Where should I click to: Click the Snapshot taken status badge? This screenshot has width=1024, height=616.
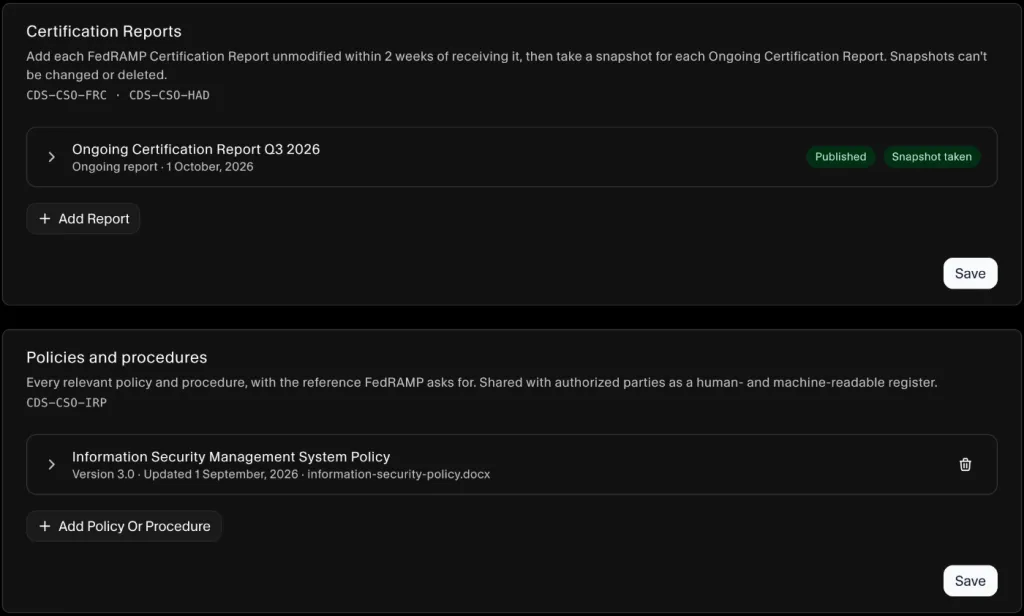931,157
